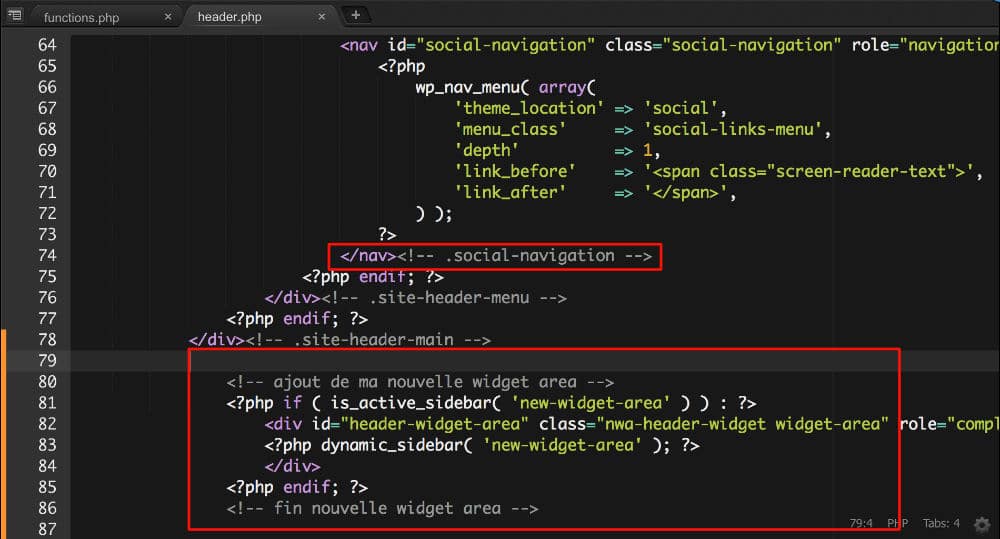The height and width of the screenshot is (539, 1000).
Task: Click the closing </nav> tag
Action: pos(368,256)
